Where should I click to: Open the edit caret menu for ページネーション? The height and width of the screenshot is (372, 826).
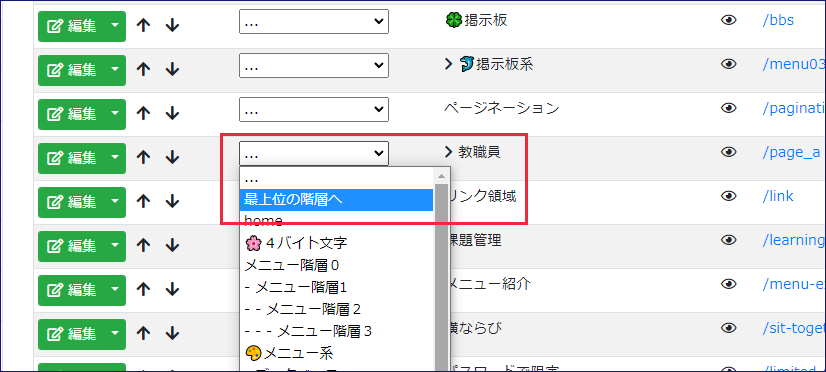pos(115,114)
